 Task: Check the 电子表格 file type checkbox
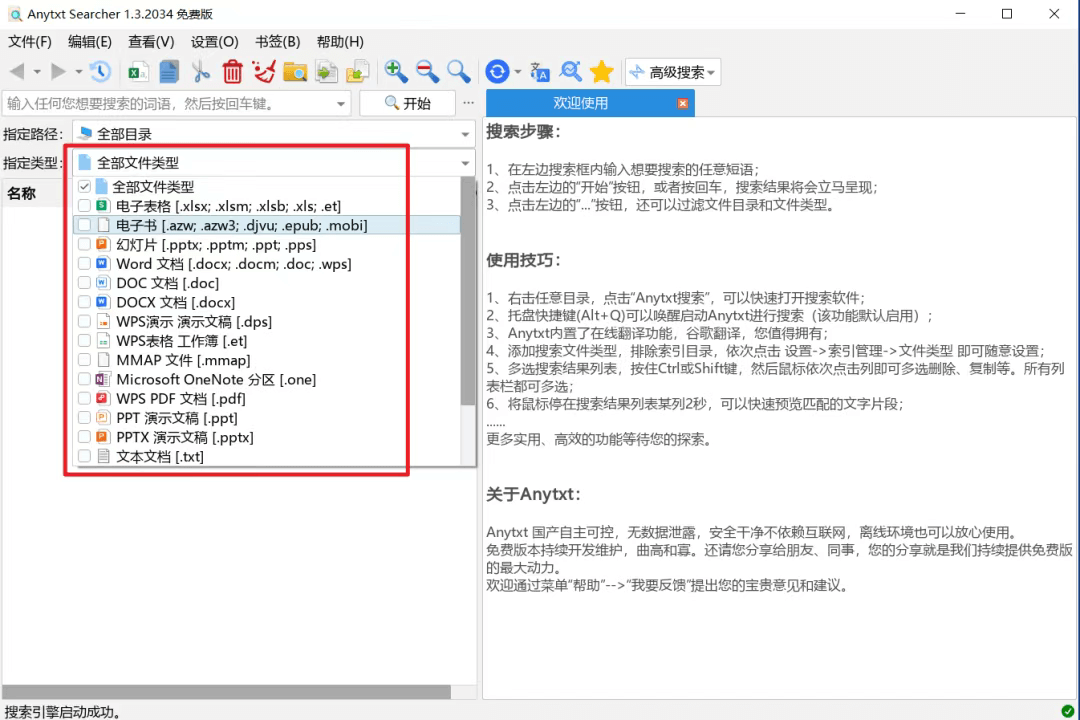tap(84, 206)
